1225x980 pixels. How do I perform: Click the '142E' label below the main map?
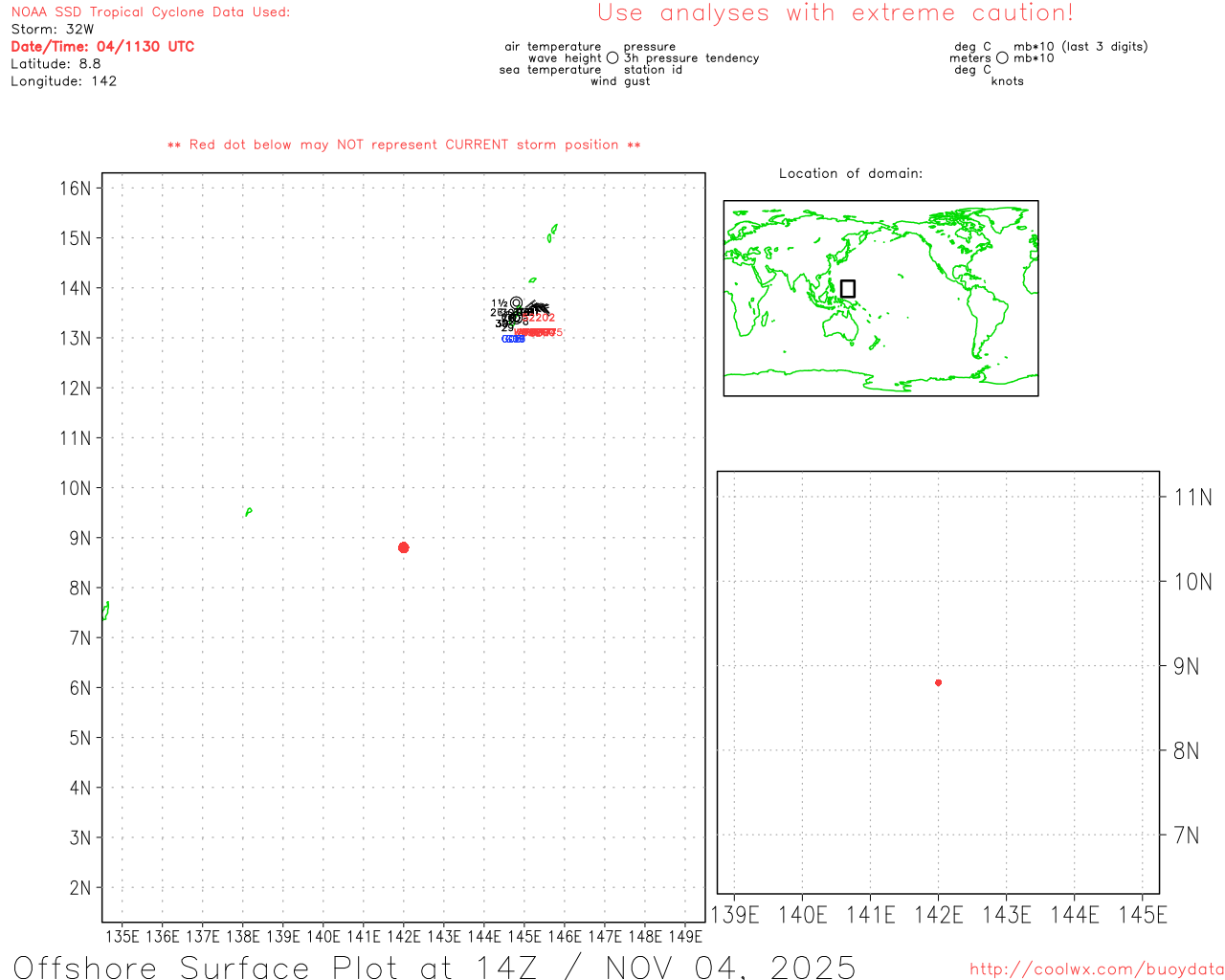tap(404, 936)
